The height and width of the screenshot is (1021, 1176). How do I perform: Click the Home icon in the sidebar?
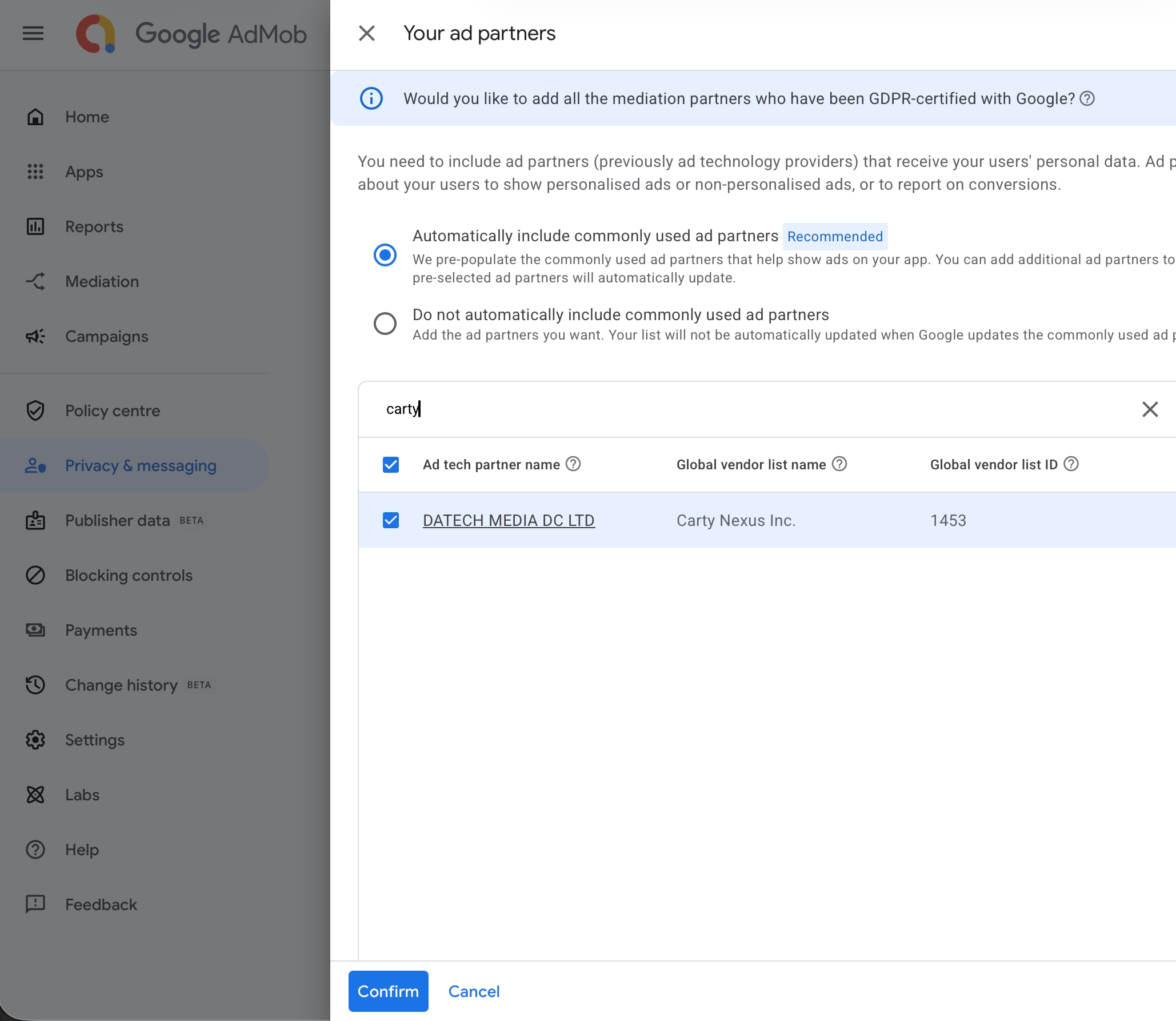pyautogui.click(x=35, y=117)
